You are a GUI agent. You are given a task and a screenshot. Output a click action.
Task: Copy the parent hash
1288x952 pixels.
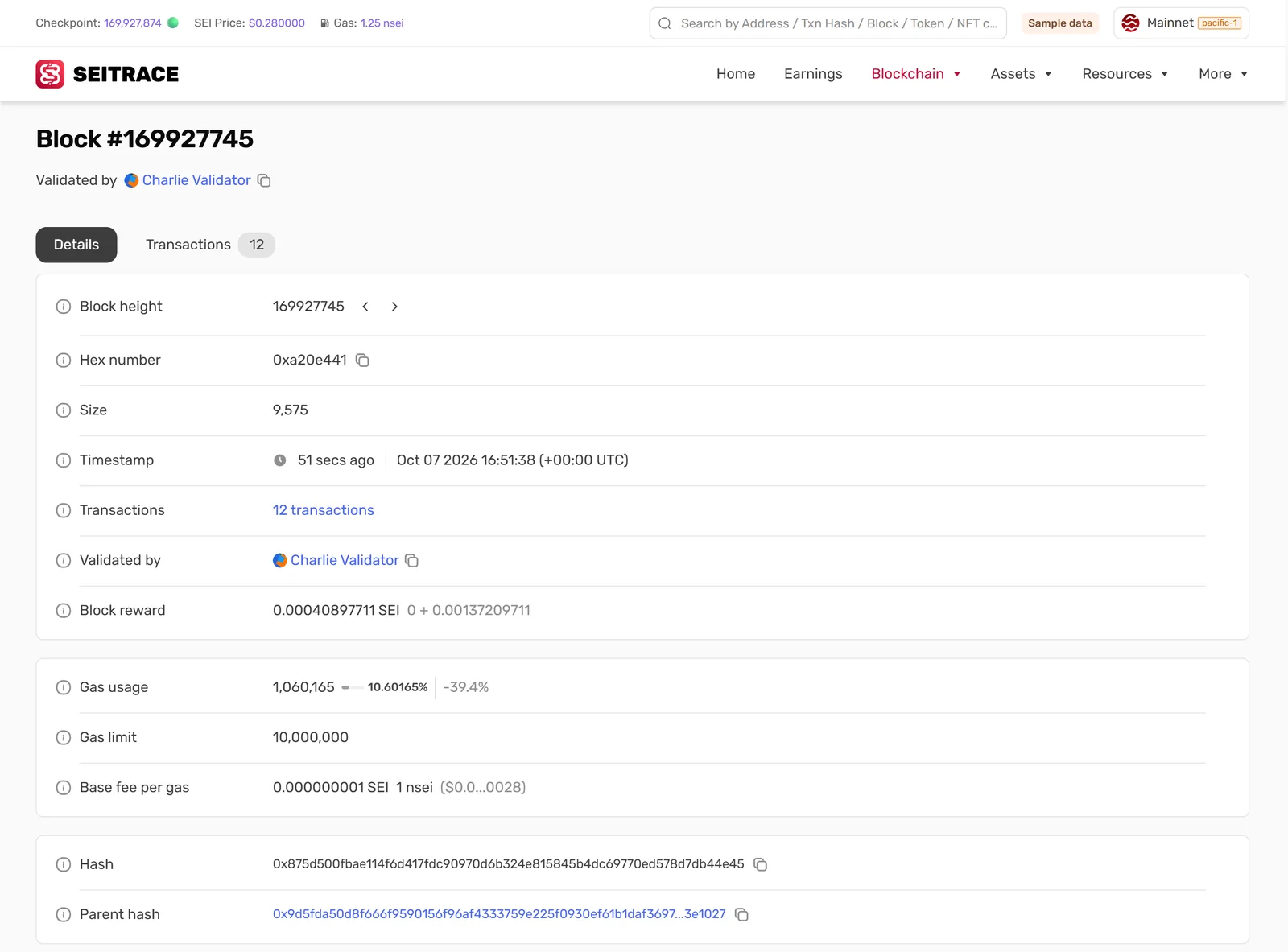[741, 914]
